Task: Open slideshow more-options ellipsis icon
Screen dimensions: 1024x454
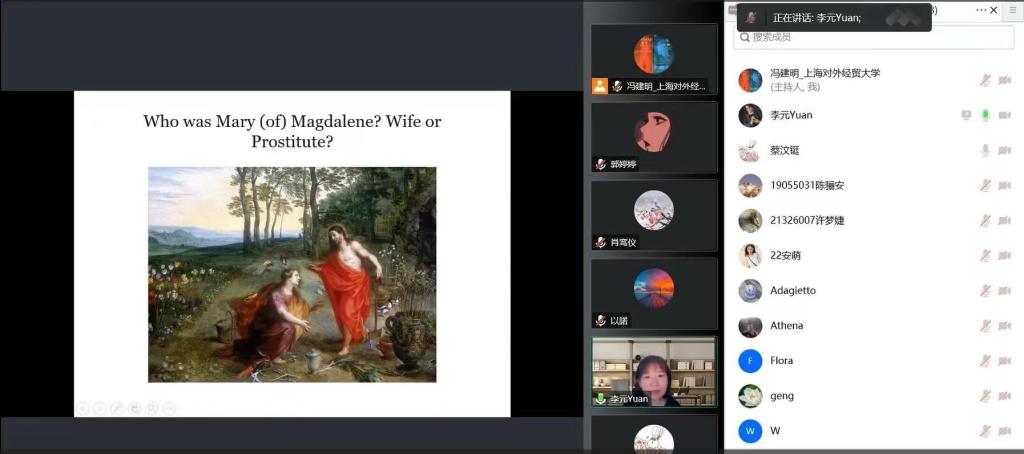Action: click(x=168, y=408)
